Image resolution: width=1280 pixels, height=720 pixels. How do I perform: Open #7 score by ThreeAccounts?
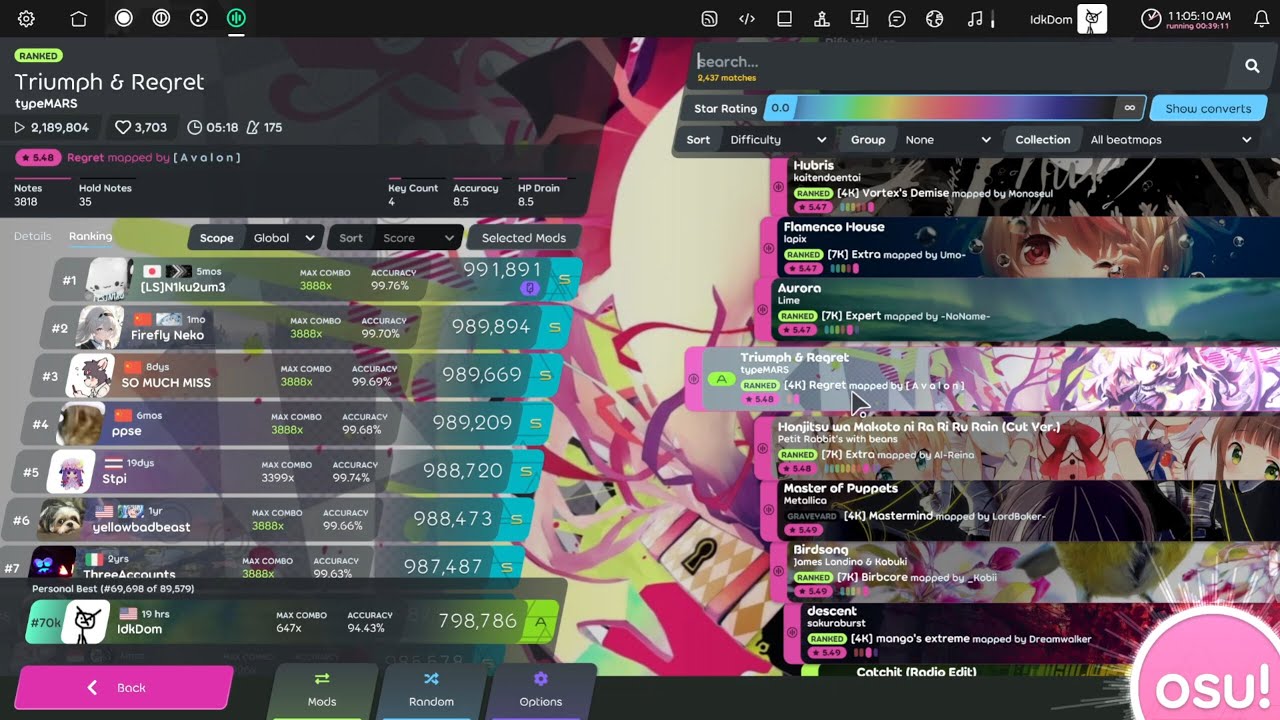coord(260,563)
